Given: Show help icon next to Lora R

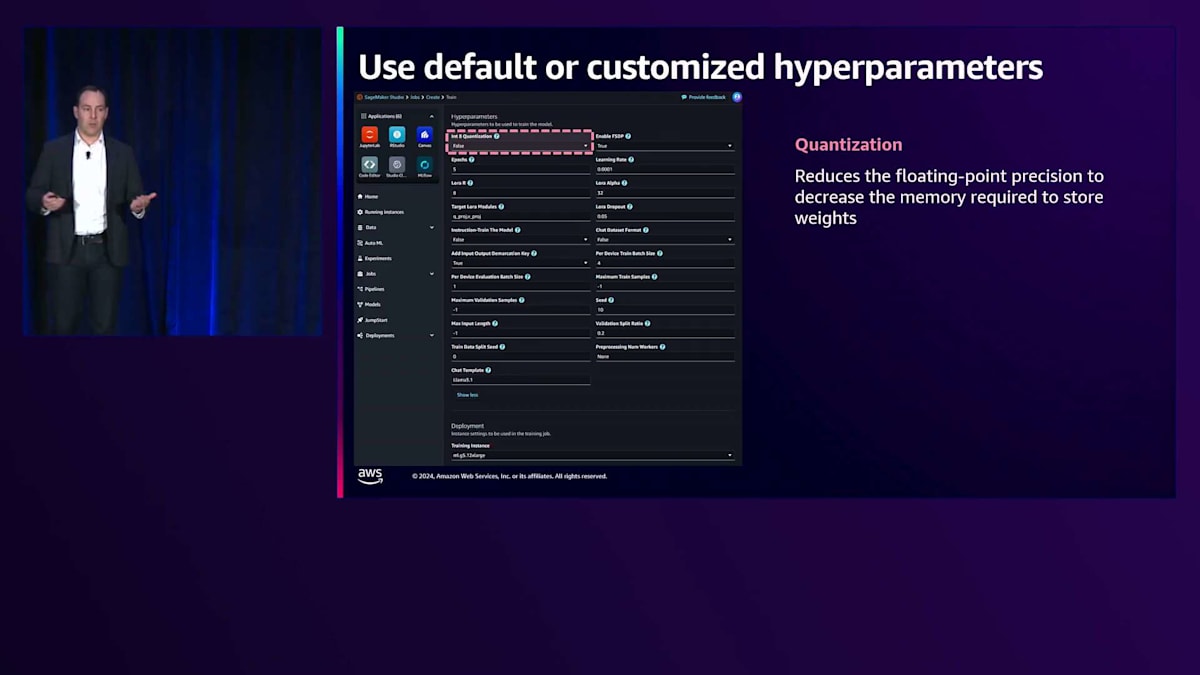Looking at the screenshot, I should 470,183.
